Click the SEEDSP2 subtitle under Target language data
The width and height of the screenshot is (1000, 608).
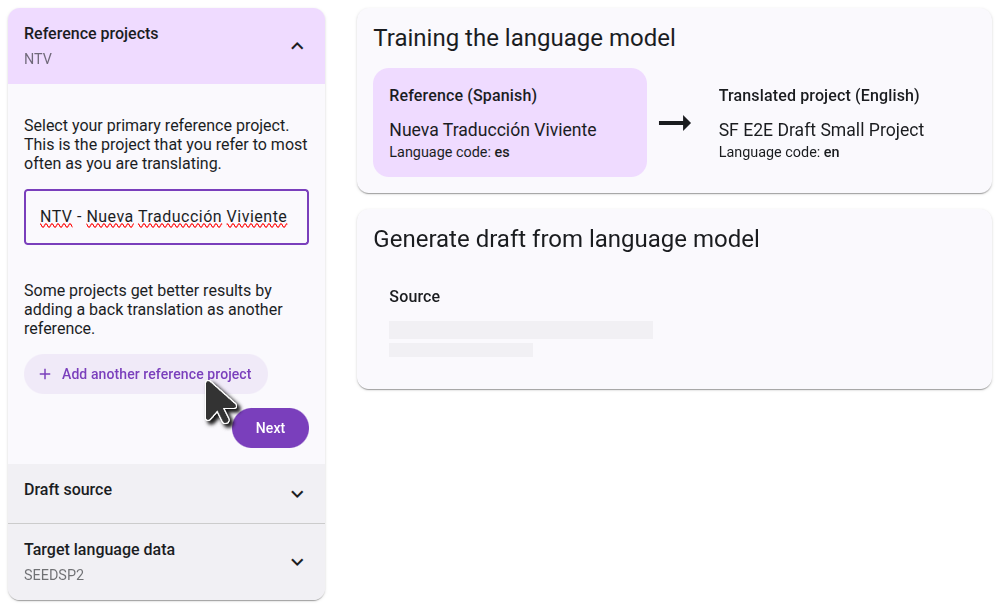(x=52, y=576)
